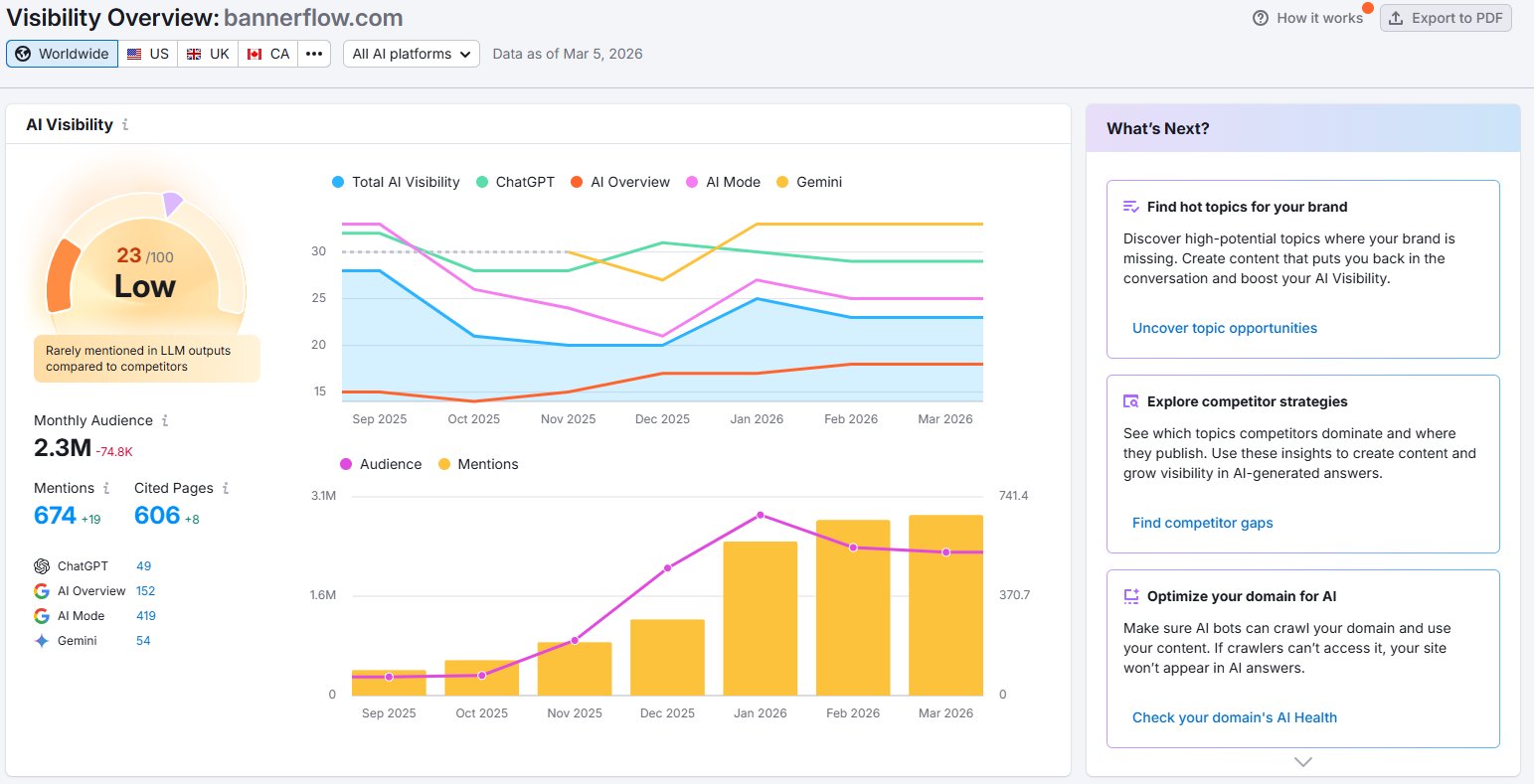
Task: Switch to the CA region tab
Action: tap(267, 54)
